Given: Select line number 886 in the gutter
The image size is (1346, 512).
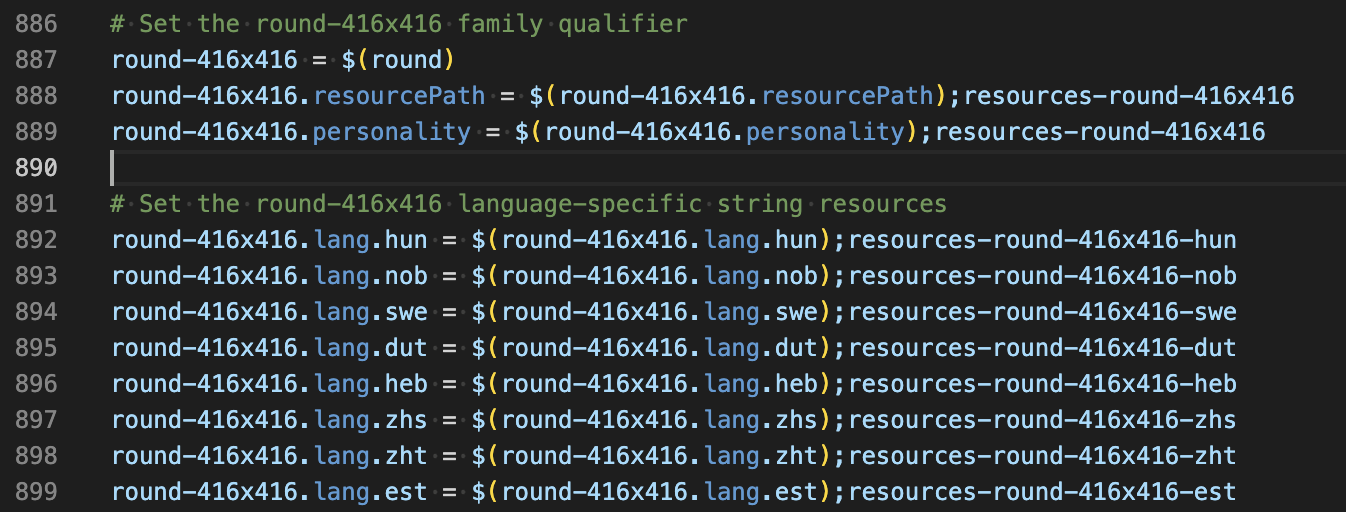Looking at the screenshot, I should pyautogui.click(x=37, y=24).
